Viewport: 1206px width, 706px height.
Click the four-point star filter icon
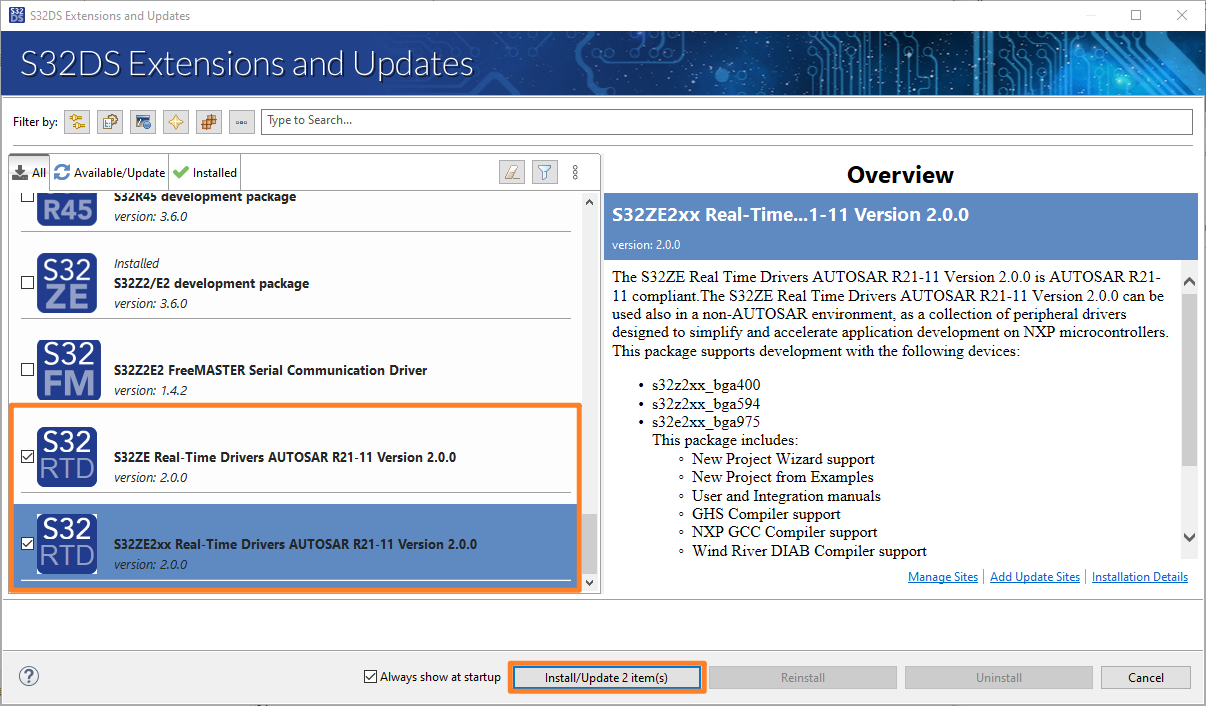coord(176,122)
